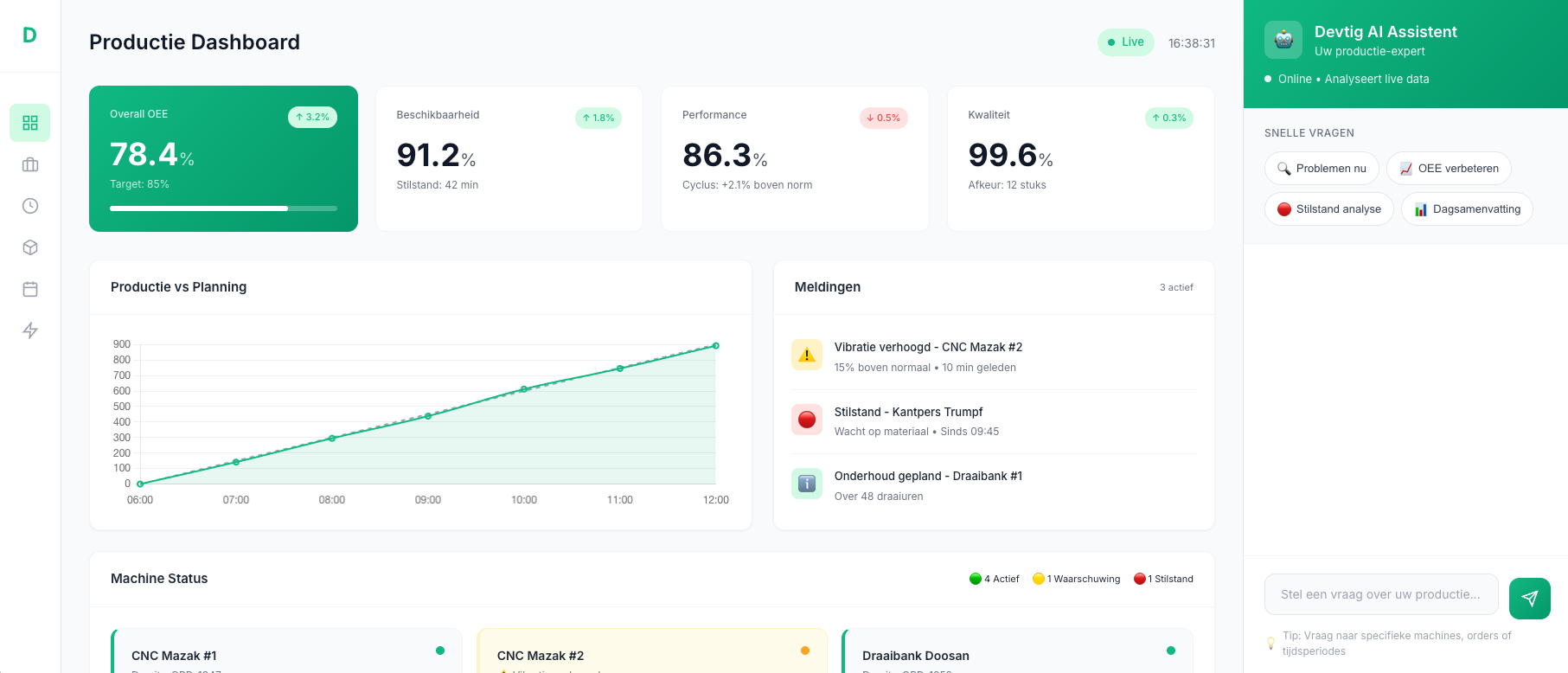Focus the production question input field
The image size is (1568, 673).
tap(1380, 594)
